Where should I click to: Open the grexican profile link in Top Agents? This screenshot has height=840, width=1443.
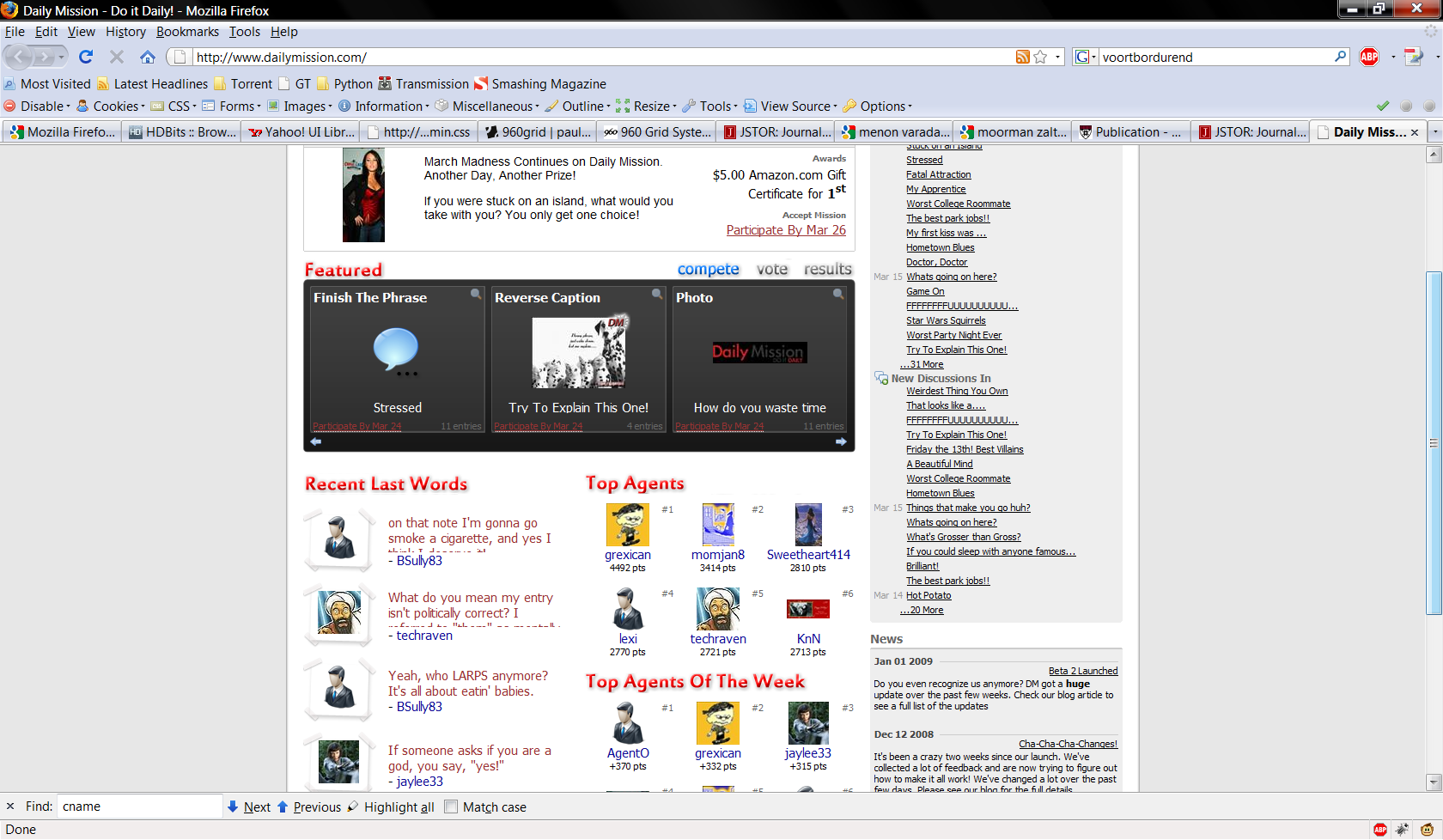click(x=628, y=555)
